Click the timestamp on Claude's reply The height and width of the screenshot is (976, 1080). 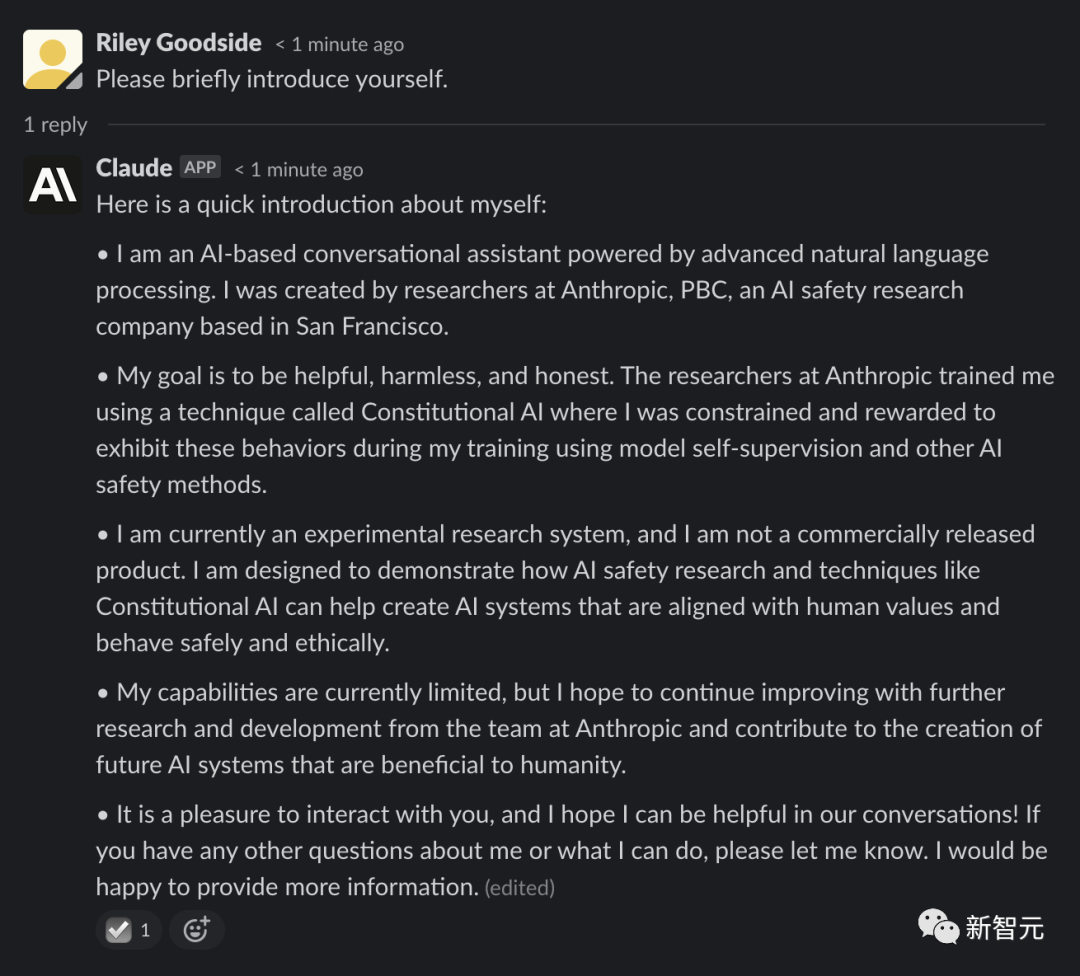click(299, 170)
